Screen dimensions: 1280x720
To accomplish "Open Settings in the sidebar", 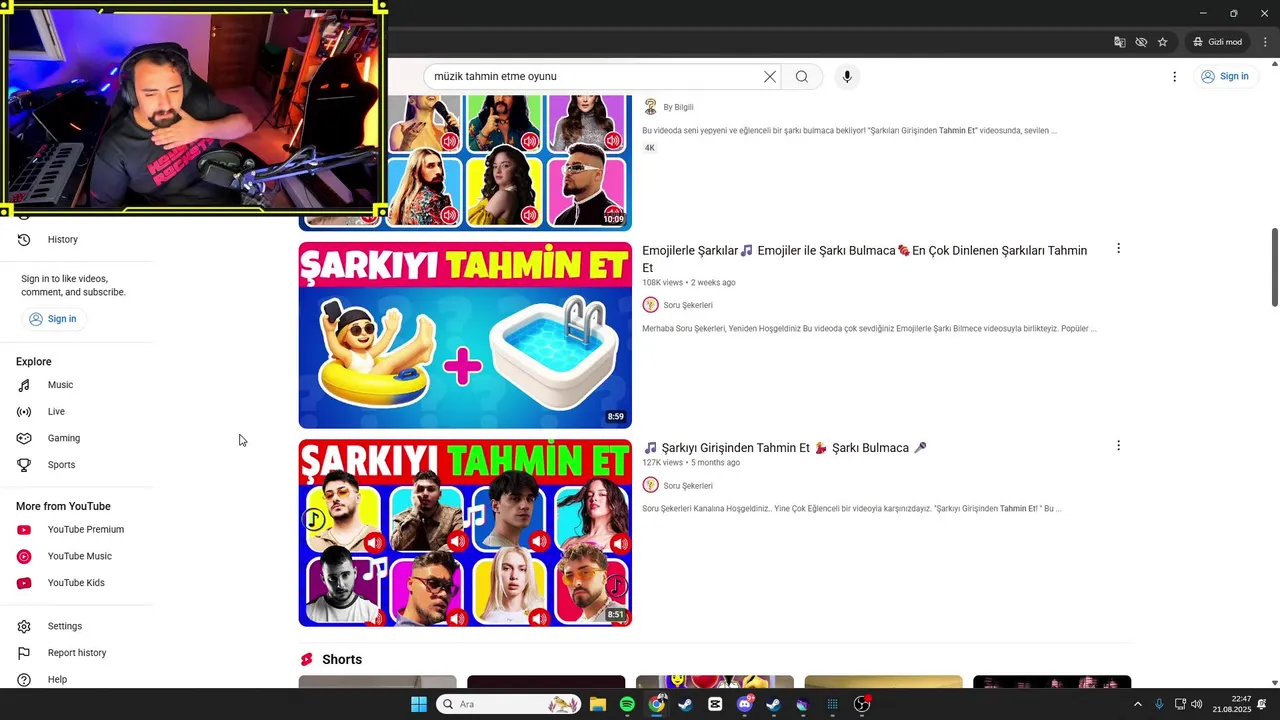I will tap(64, 626).
